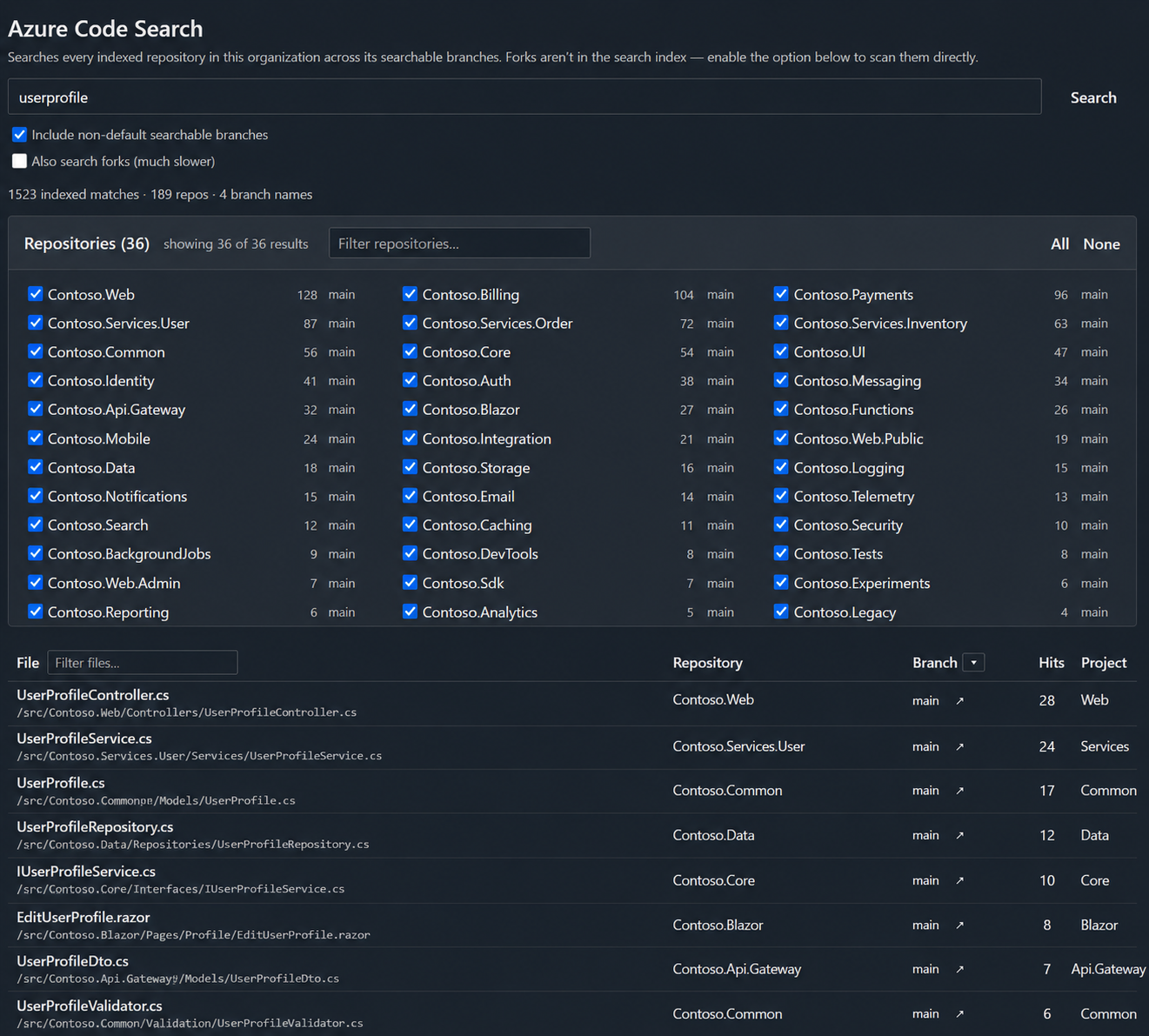1149x1036 pixels.
Task: Click the UserProfileValidator.cs file name
Action: pyautogui.click(x=90, y=1006)
